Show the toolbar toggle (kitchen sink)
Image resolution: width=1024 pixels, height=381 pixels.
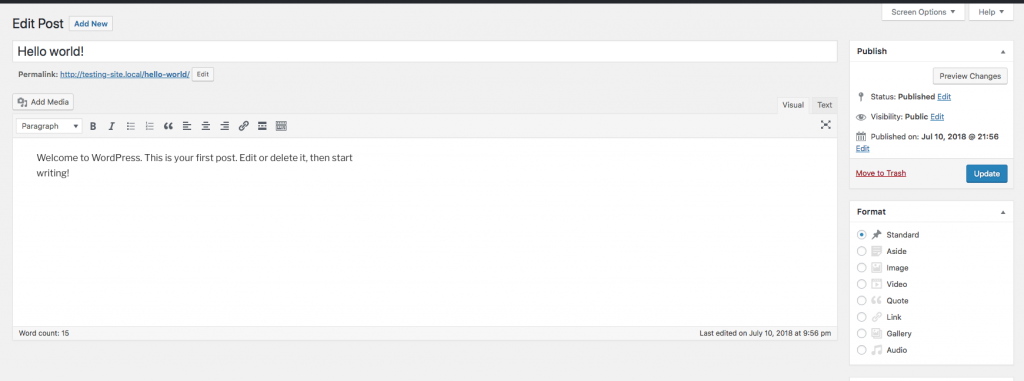(281, 126)
